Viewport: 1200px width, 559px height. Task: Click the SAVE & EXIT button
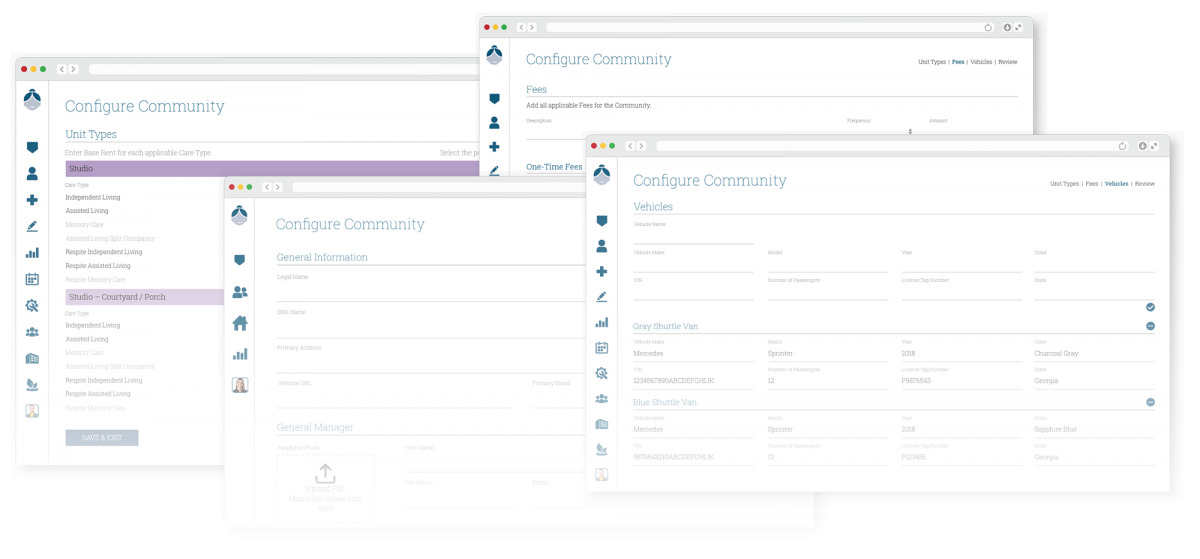[x=102, y=438]
